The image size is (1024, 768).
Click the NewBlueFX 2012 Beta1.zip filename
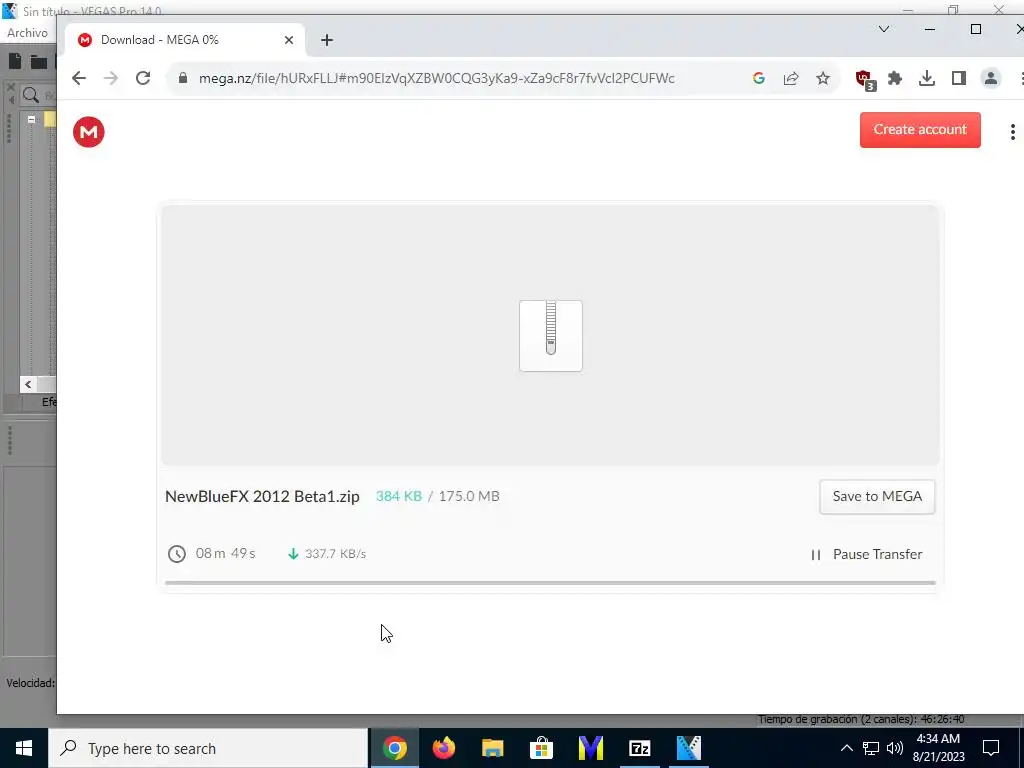tap(262, 496)
